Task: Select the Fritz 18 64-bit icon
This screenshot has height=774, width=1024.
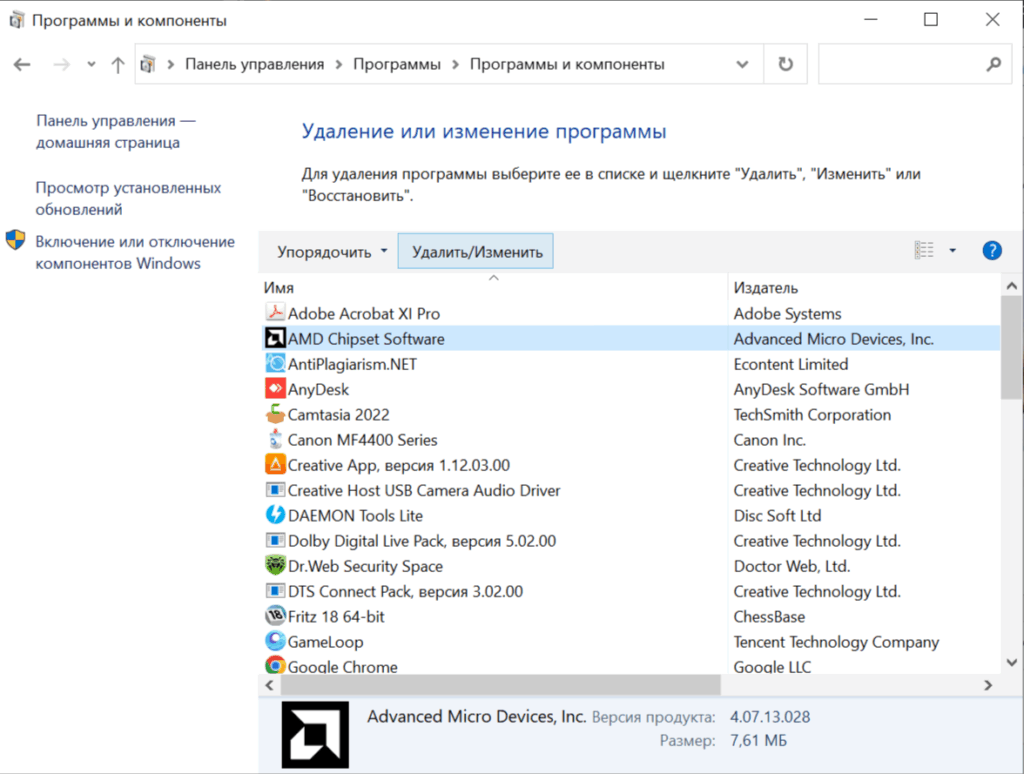Action: pos(275,615)
